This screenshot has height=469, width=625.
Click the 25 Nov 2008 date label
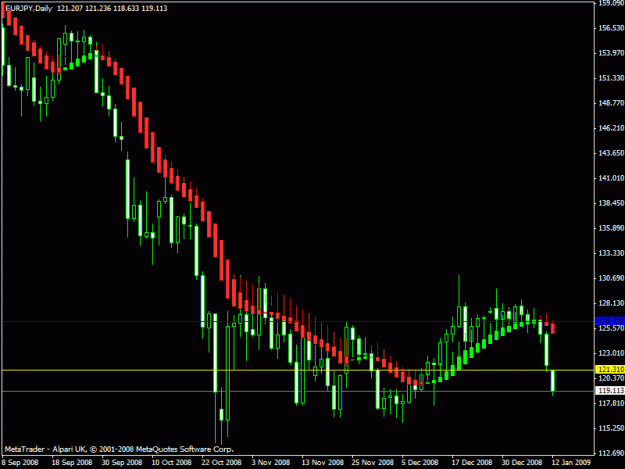(372, 463)
